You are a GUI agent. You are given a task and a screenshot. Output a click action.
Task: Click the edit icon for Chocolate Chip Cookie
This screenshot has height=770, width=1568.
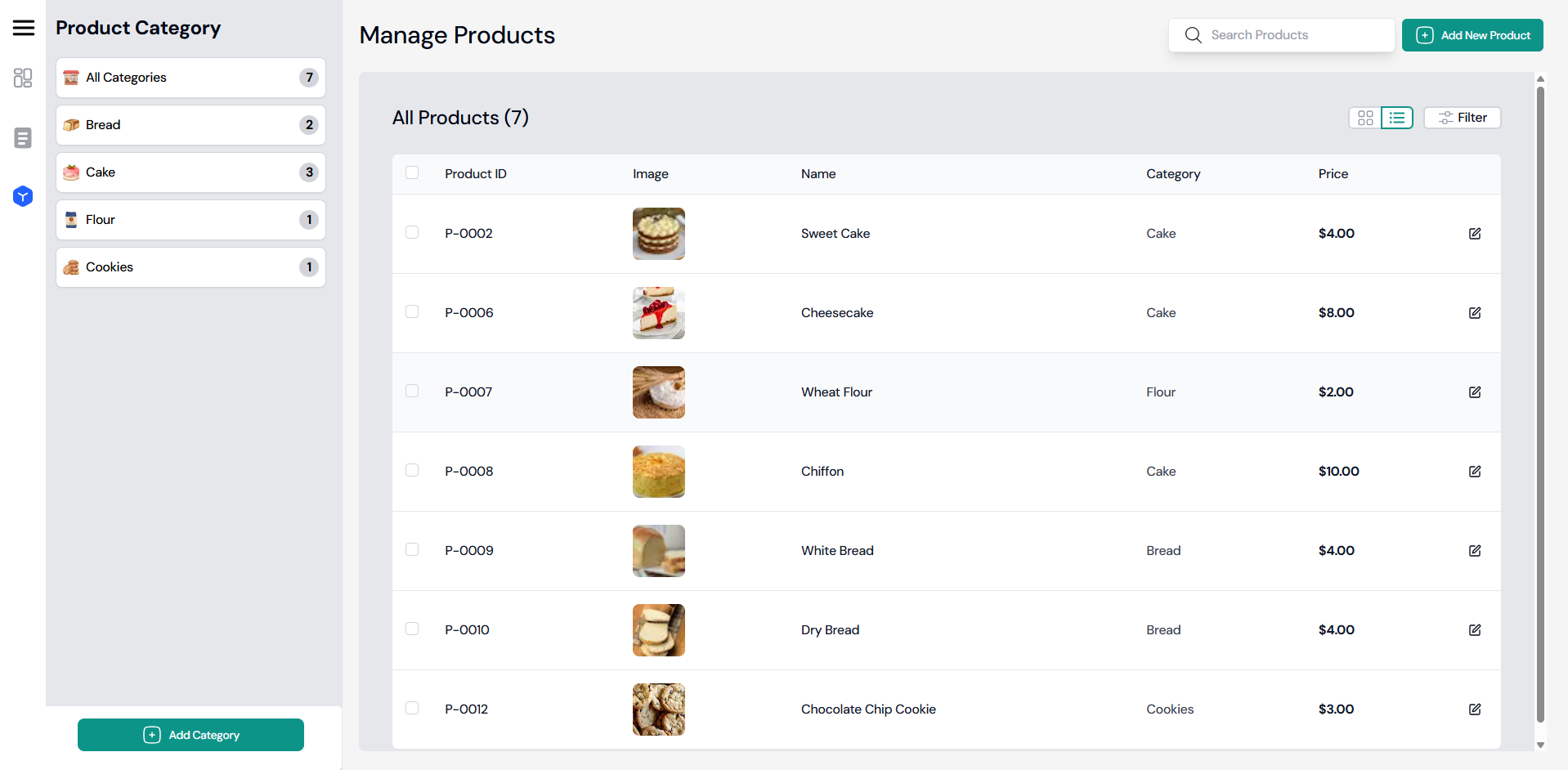click(x=1475, y=709)
